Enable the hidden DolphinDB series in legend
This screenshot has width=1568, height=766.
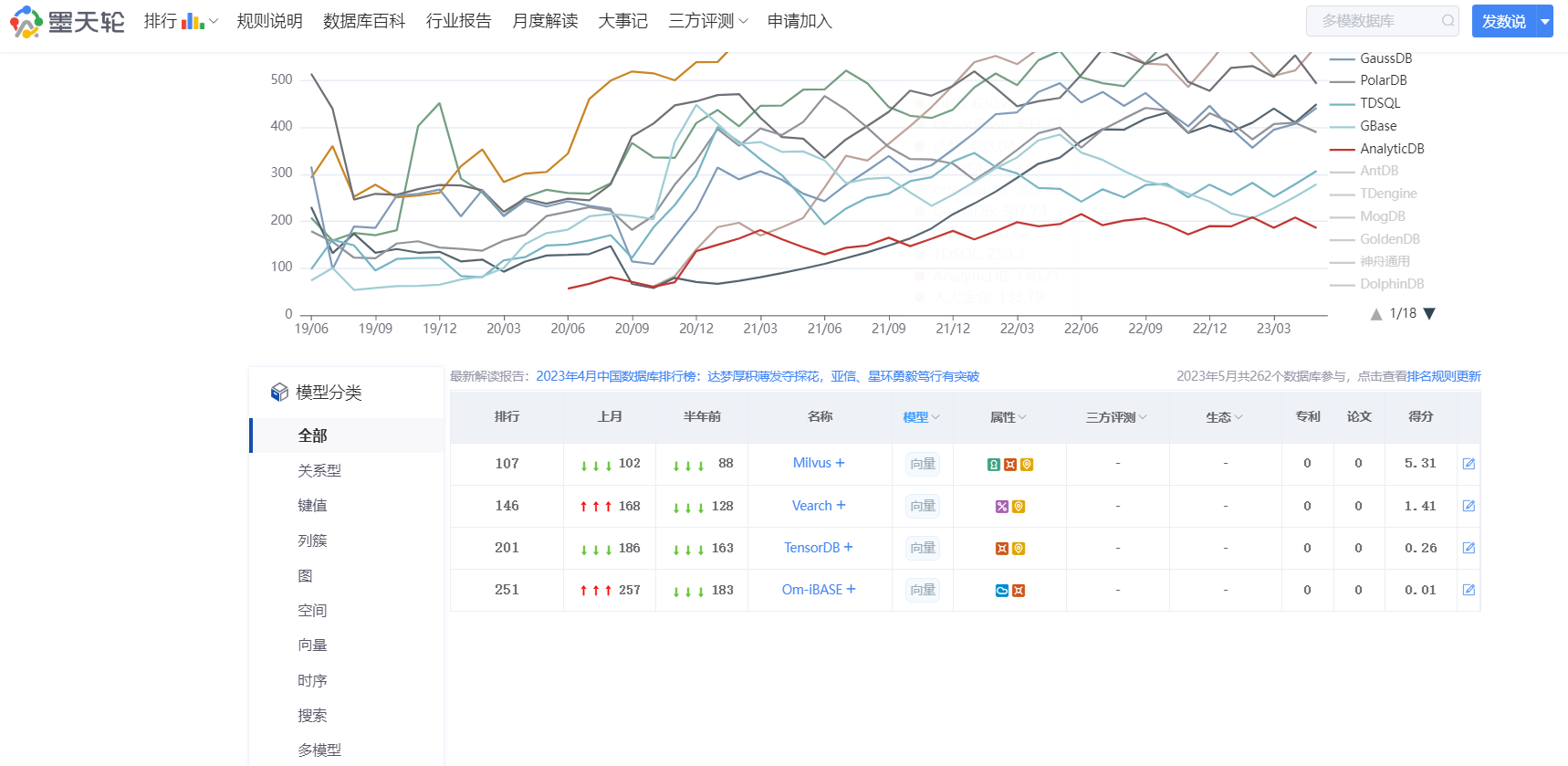pyautogui.click(x=1377, y=284)
